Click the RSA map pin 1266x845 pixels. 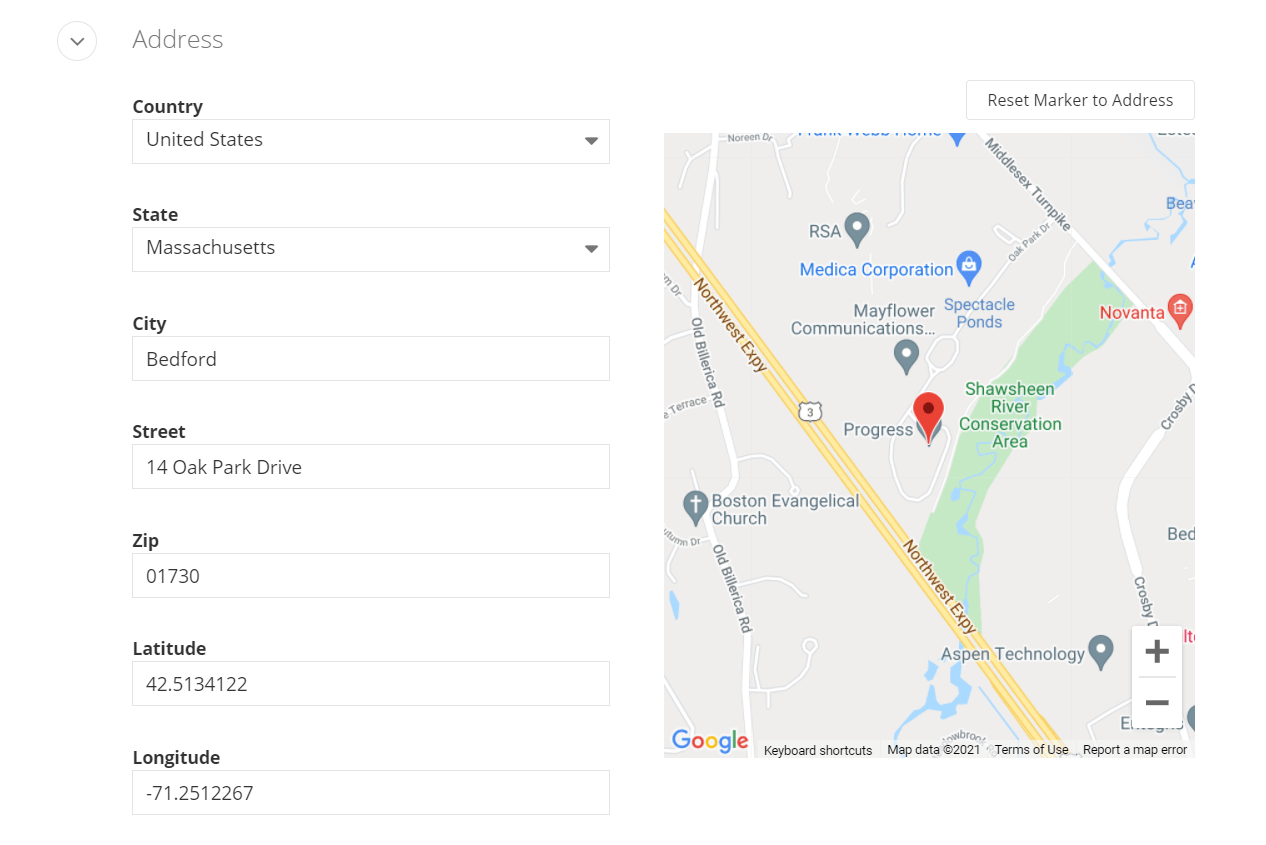click(856, 230)
